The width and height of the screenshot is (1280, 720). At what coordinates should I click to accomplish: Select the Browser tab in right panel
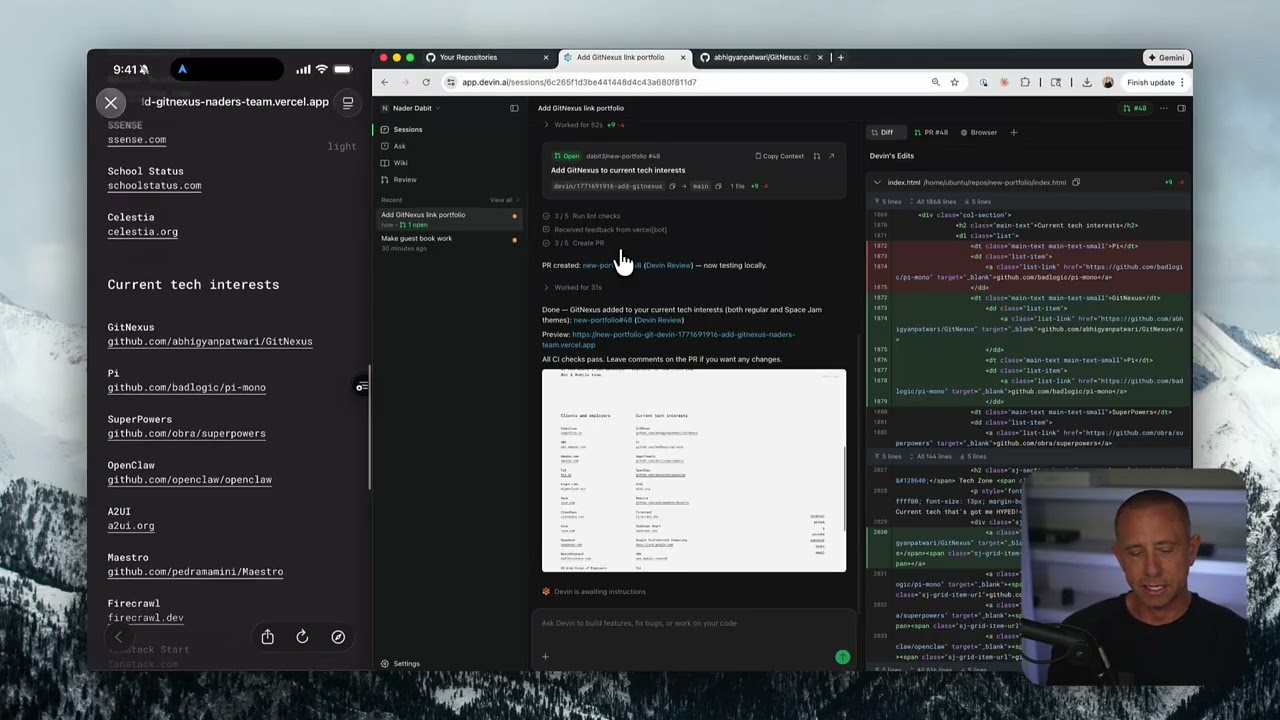pyautogui.click(x=979, y=132)
